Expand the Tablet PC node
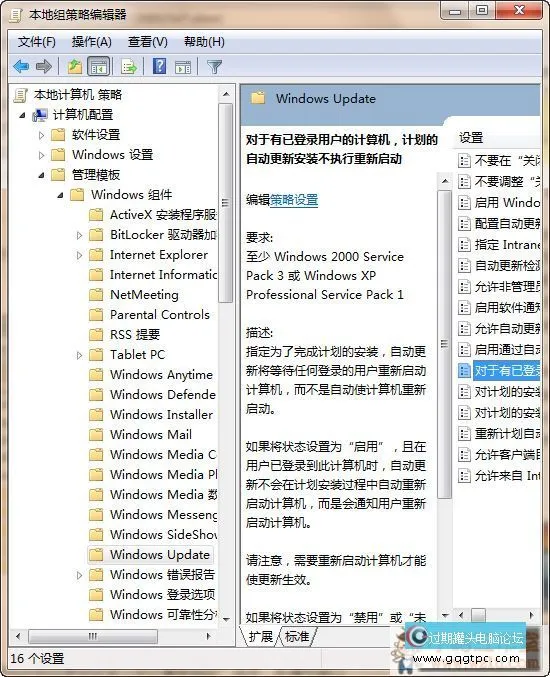 click(x=79, y=355)
